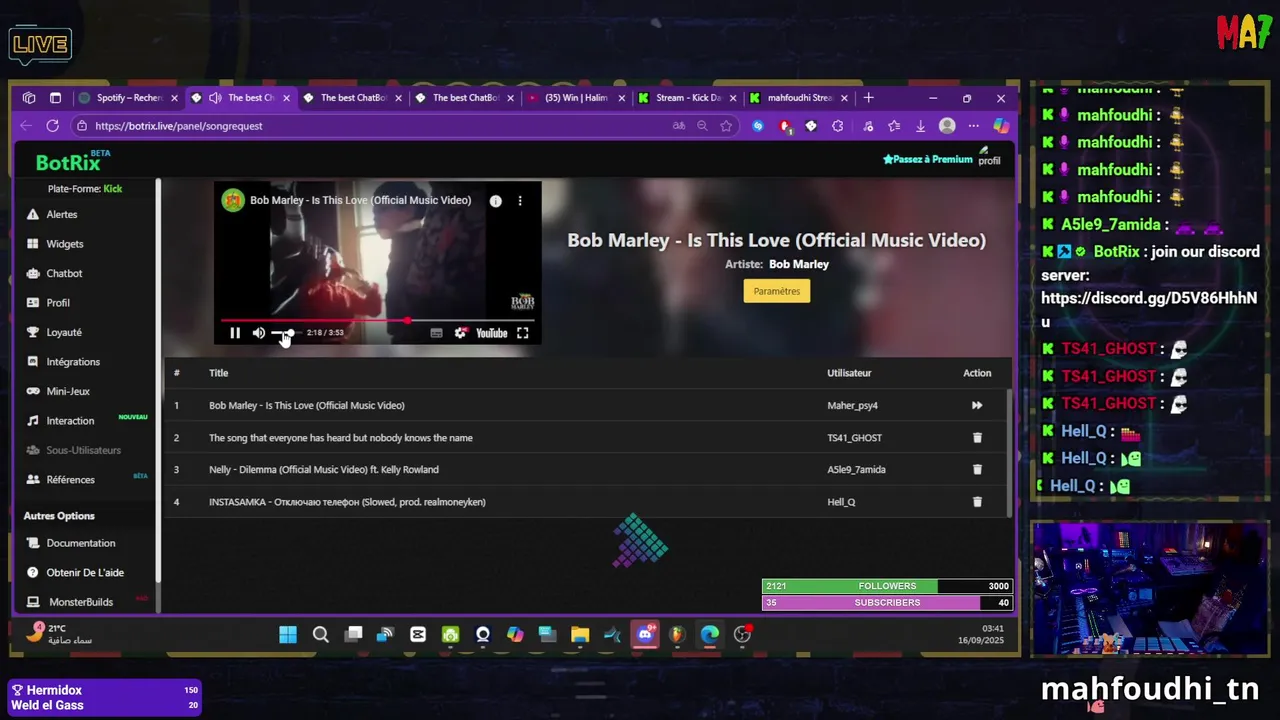Switch to the Stream - Kick Dashboard tab
This screenshot has width=1280, height=720.
tap(689, 98)
